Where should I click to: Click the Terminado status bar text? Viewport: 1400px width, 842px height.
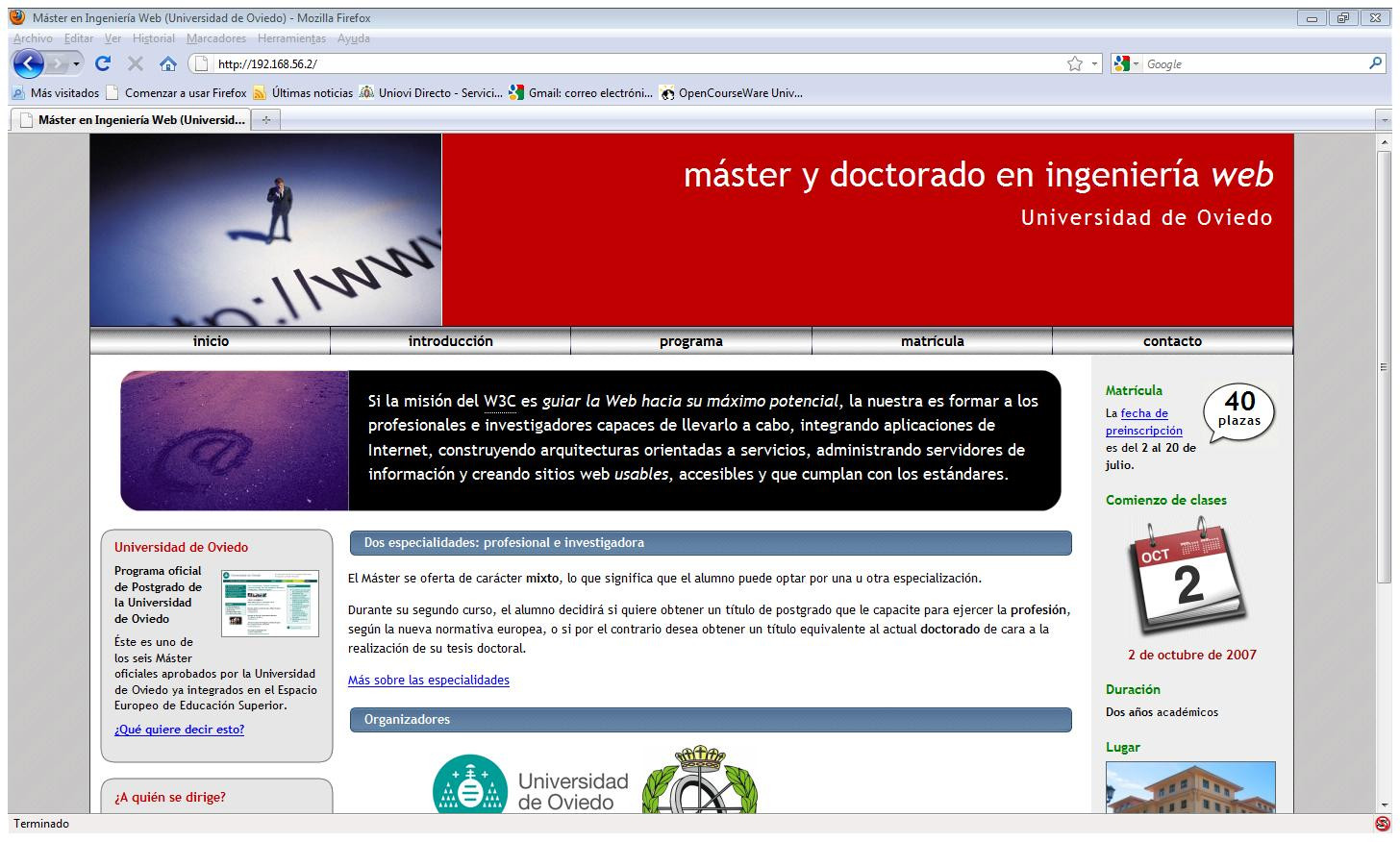[41, 824]
